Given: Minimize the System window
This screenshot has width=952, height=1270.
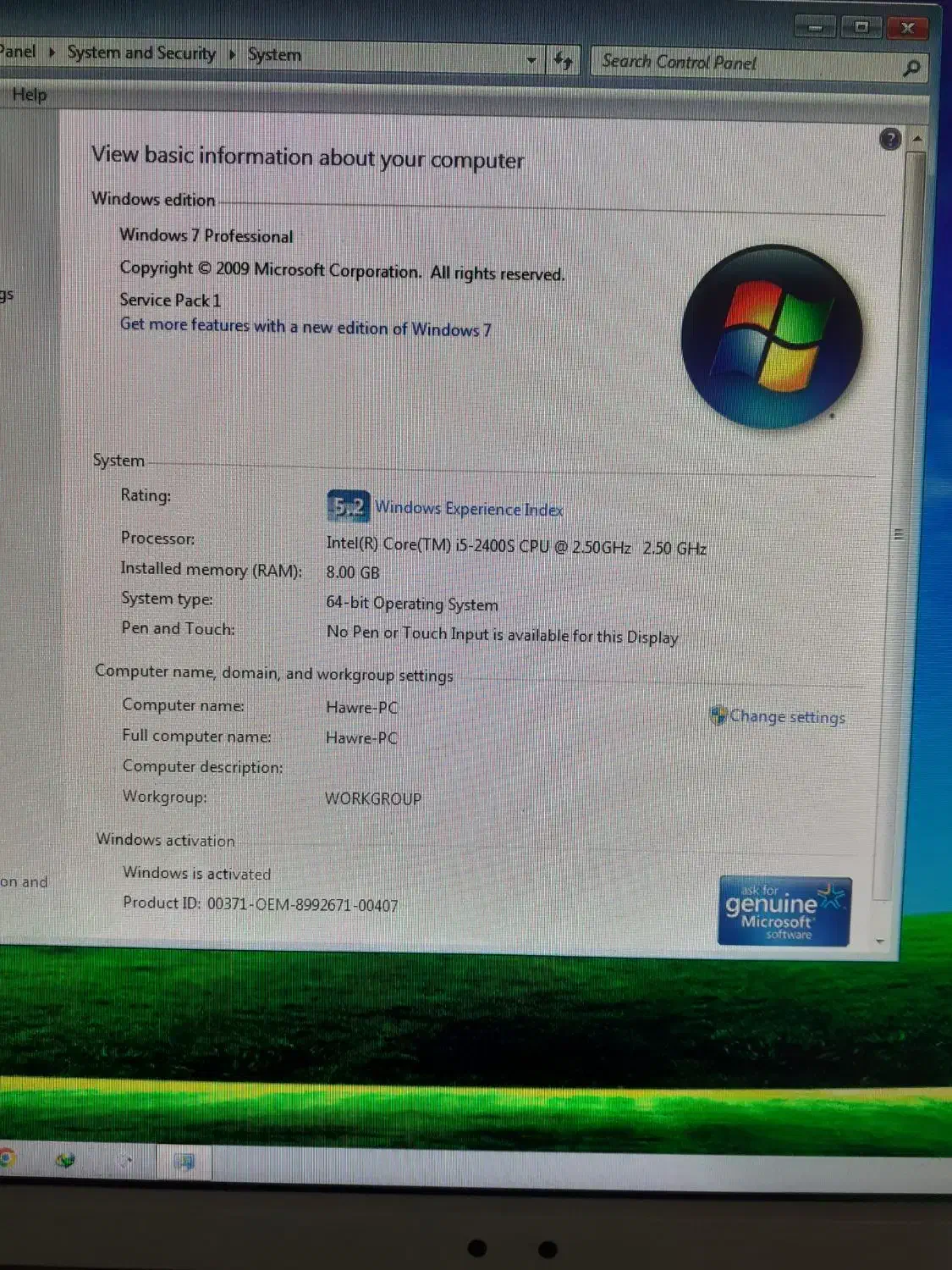Looking at the screenshot, I should (815, 28).
